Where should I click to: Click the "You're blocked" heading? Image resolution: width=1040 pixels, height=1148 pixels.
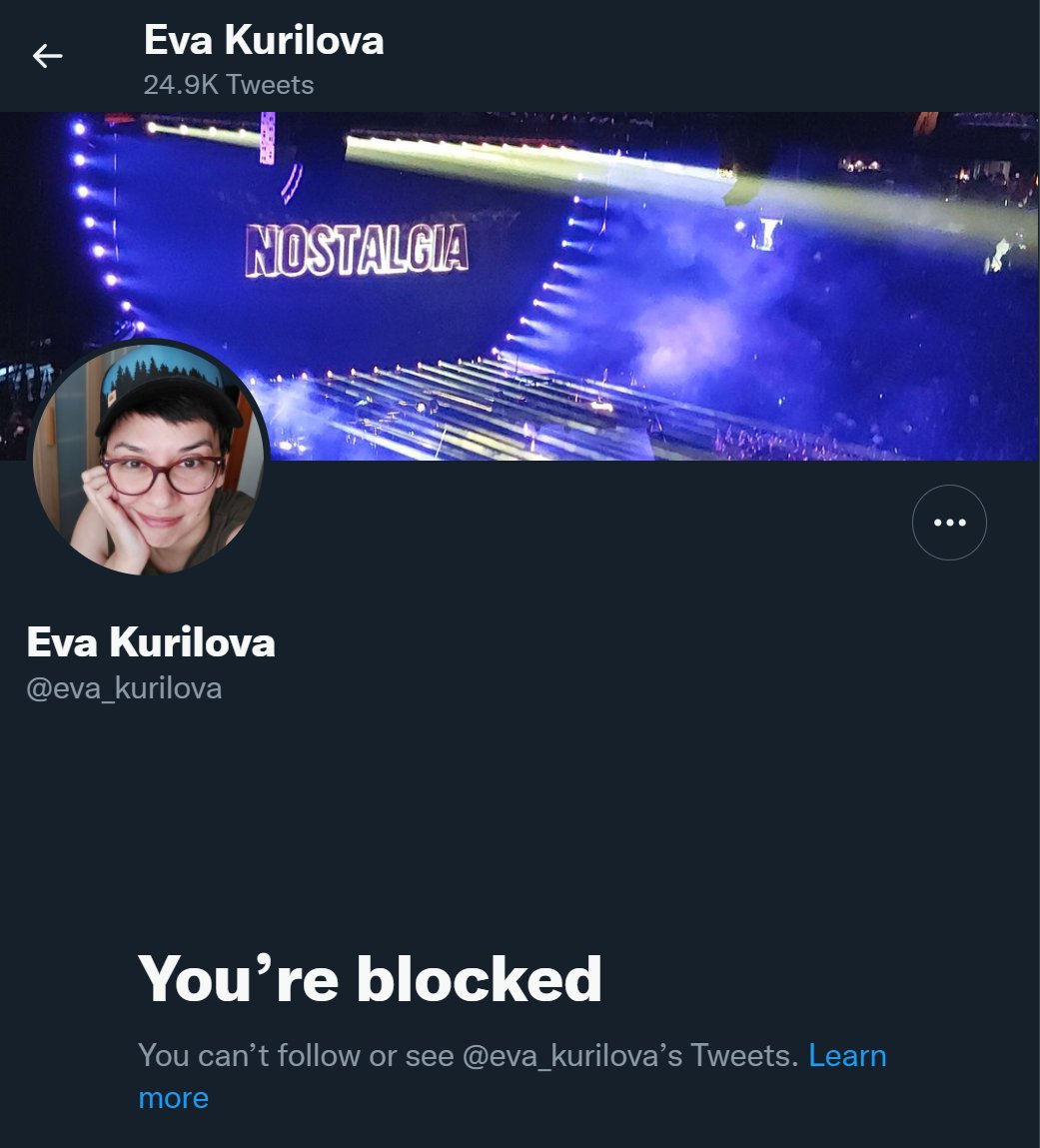pyautogui.click(x=370, y=979)
